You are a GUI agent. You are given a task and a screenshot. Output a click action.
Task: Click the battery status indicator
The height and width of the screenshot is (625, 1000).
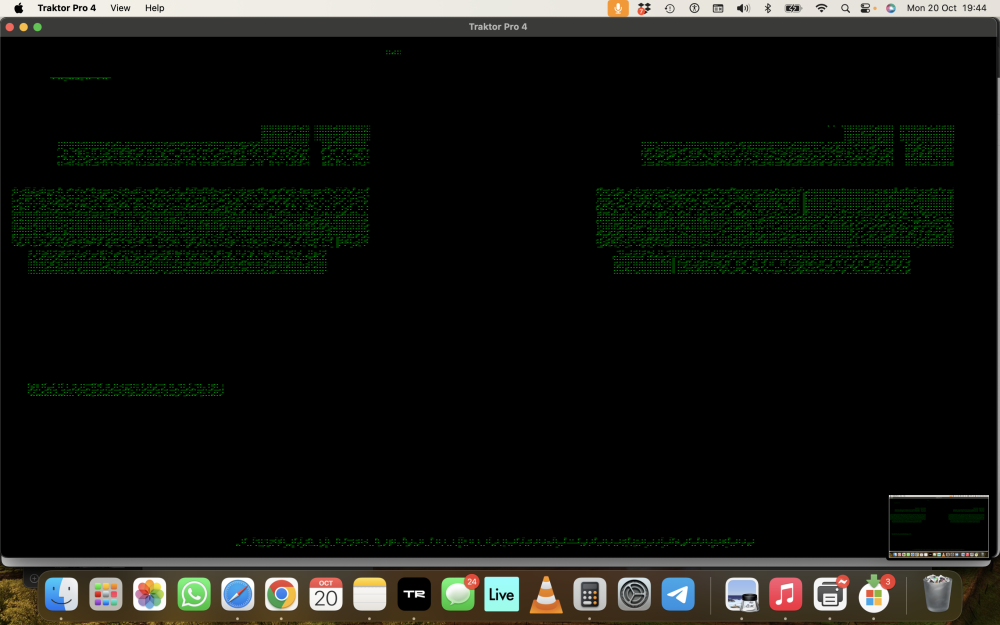(792, 8)
